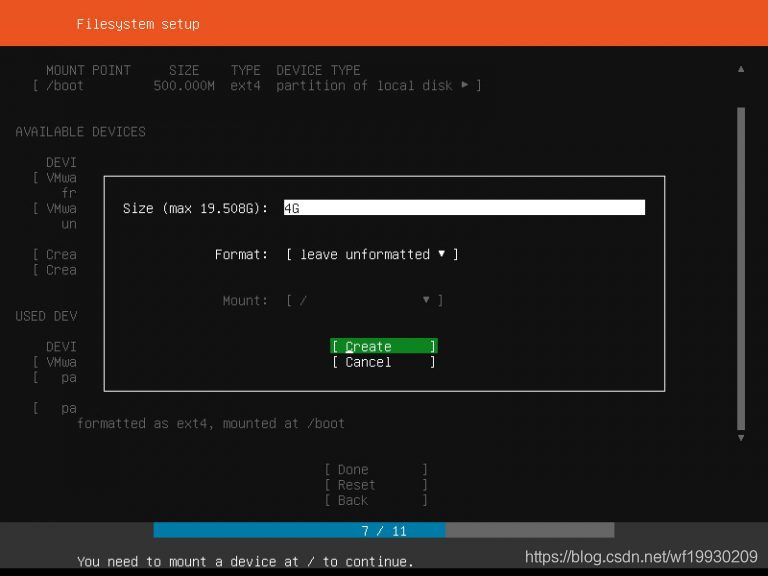Click the vertical scrollbar thumb

coord(741,268)
